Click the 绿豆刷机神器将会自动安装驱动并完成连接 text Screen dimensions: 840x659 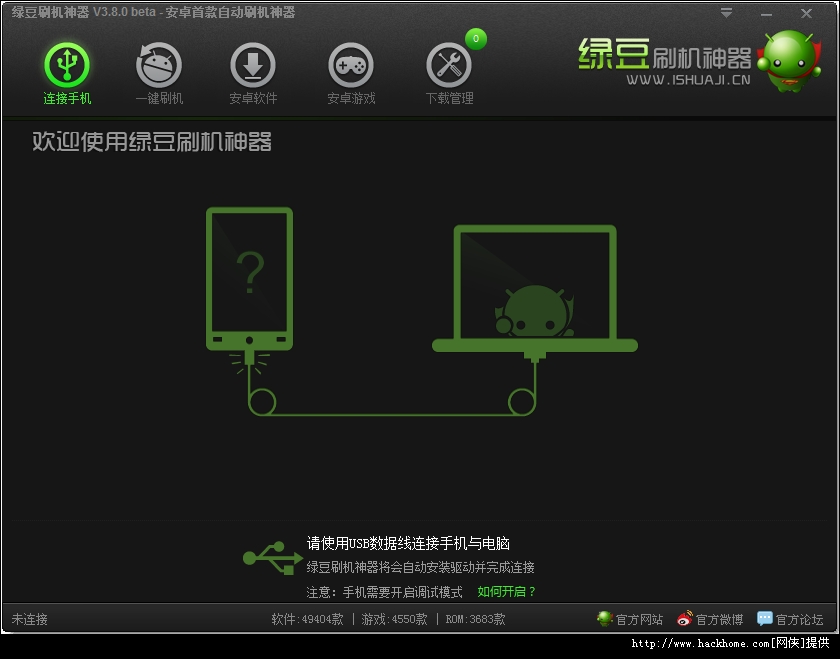[421, 567]
